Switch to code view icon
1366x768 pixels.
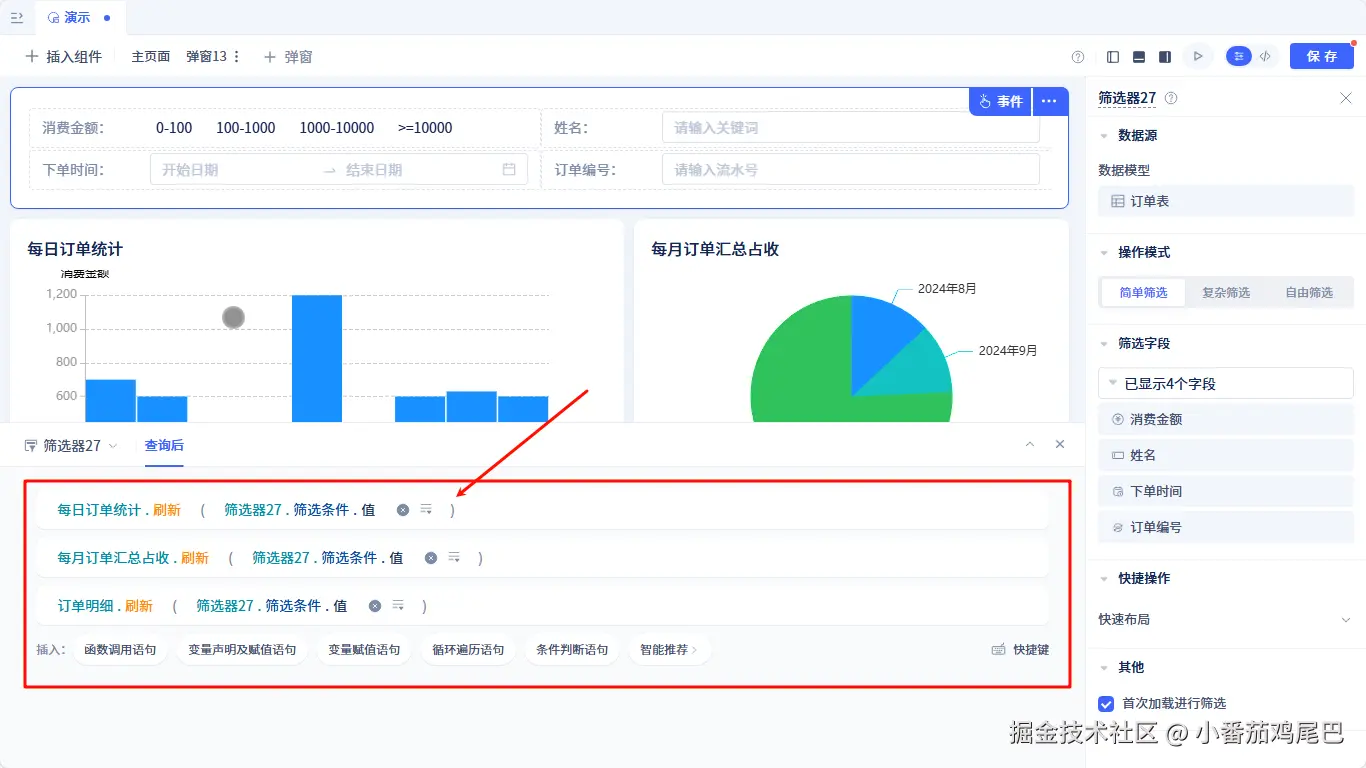1265,57
